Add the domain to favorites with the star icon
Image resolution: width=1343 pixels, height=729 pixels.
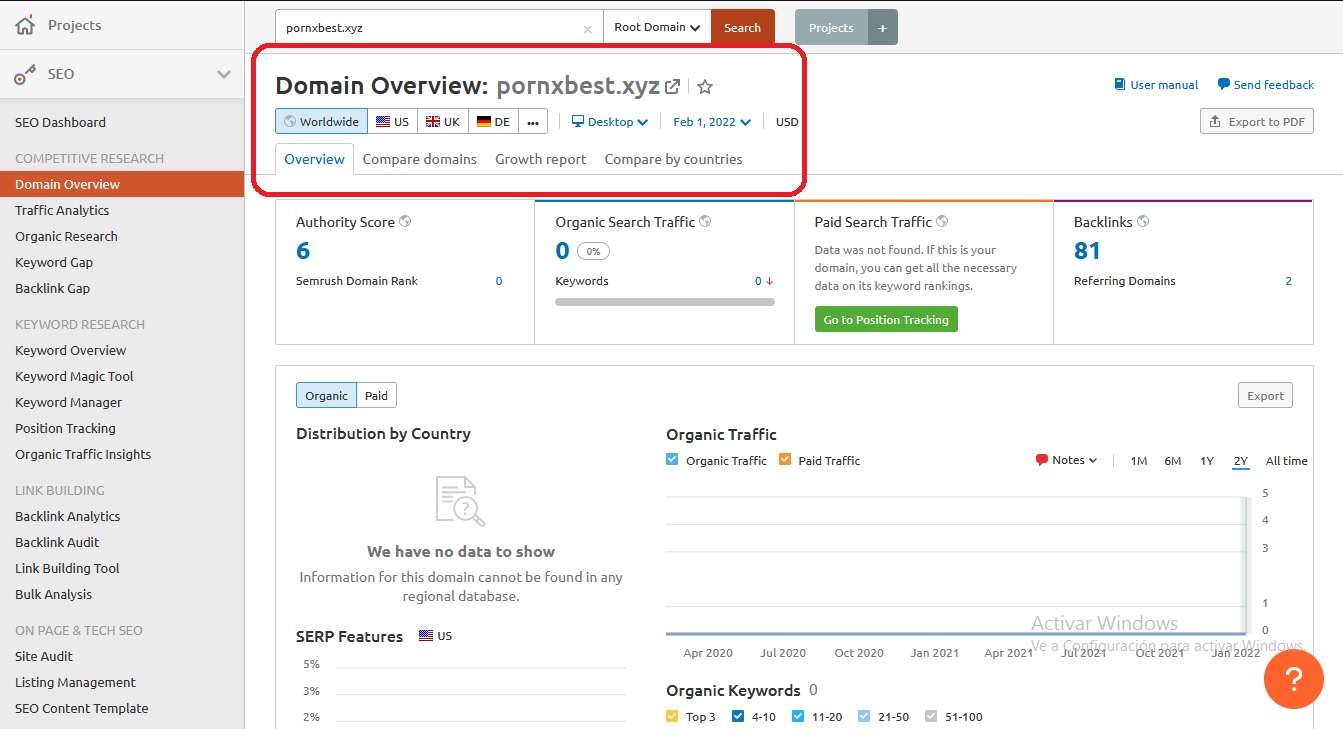705,87
